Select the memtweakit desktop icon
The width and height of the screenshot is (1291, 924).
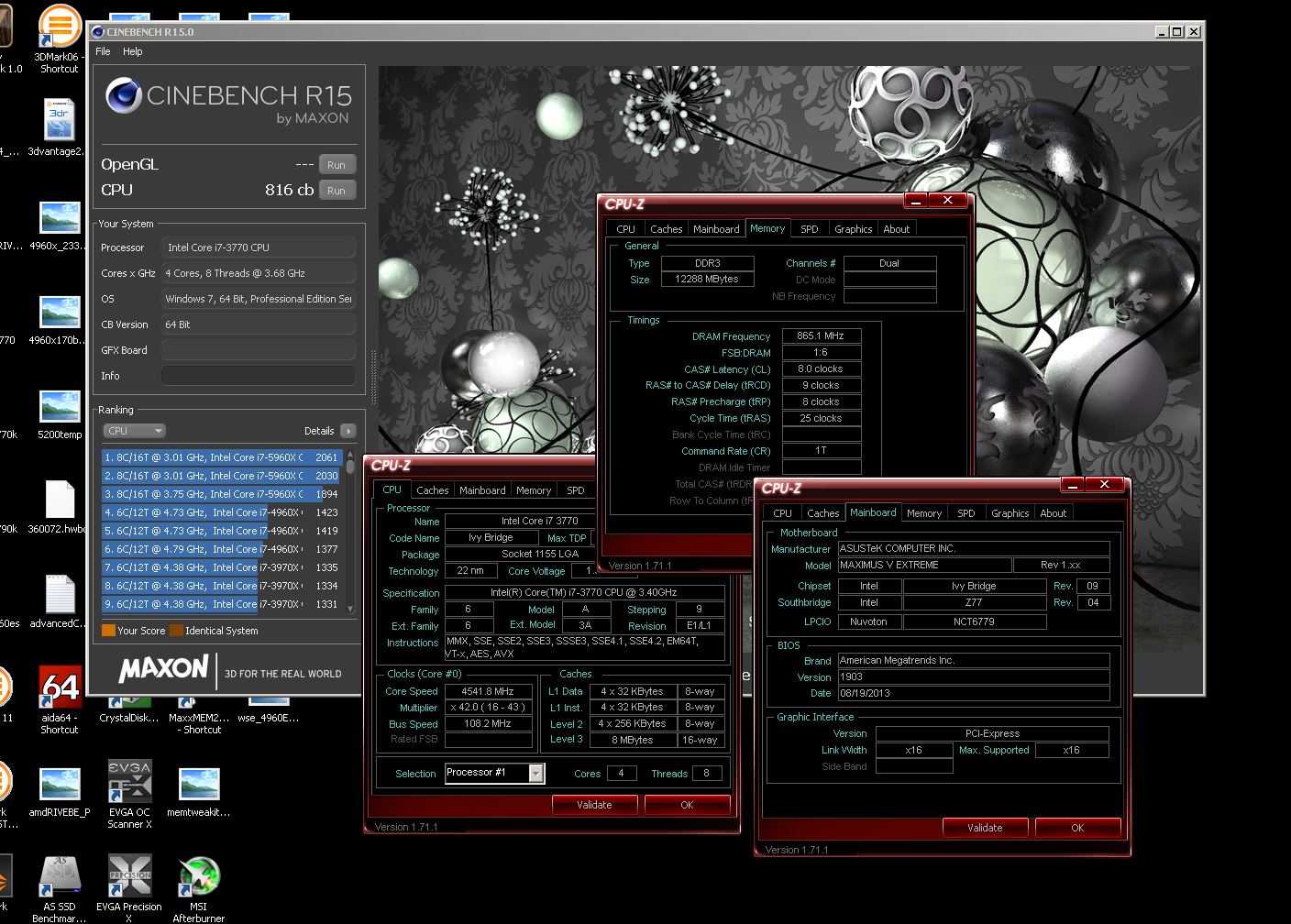(199, 785)
